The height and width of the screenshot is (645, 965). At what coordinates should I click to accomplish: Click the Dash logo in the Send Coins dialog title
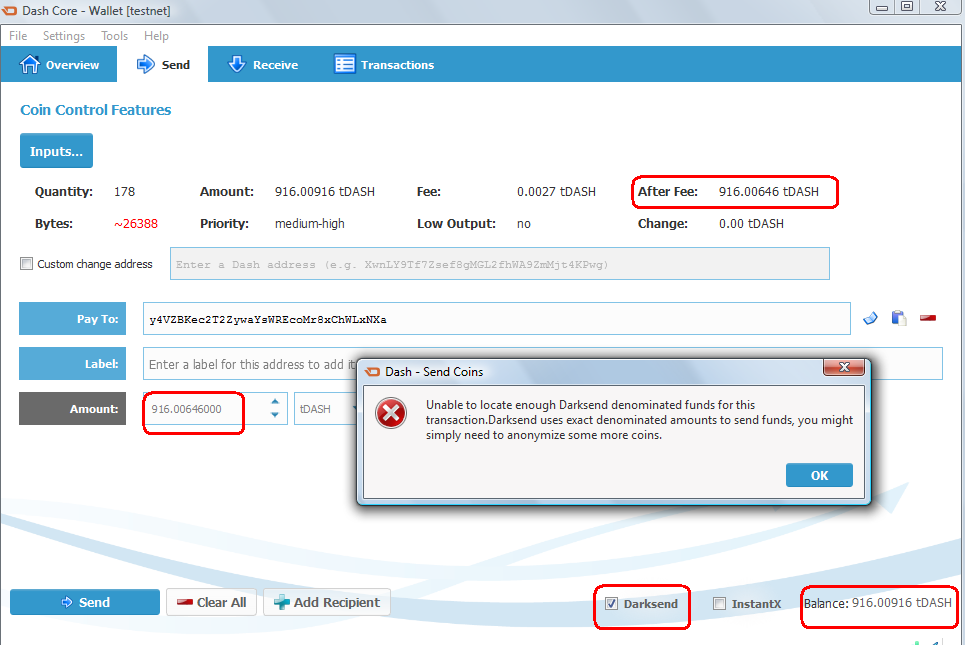[372, 372]
